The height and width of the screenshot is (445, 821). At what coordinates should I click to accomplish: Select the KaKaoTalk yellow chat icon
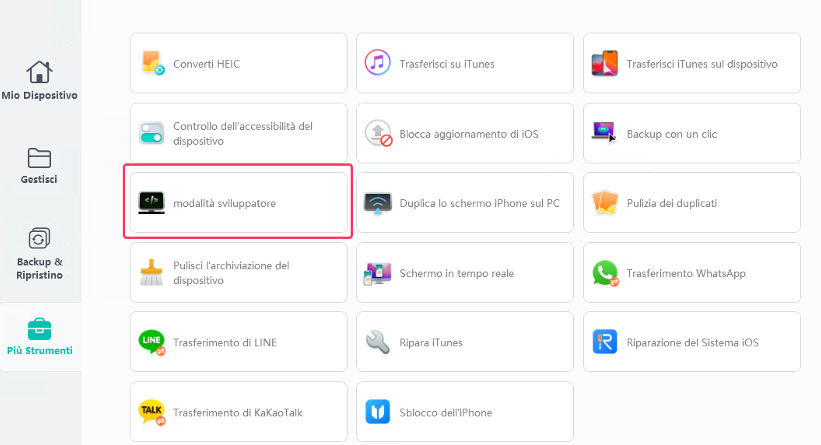point(152,412)
